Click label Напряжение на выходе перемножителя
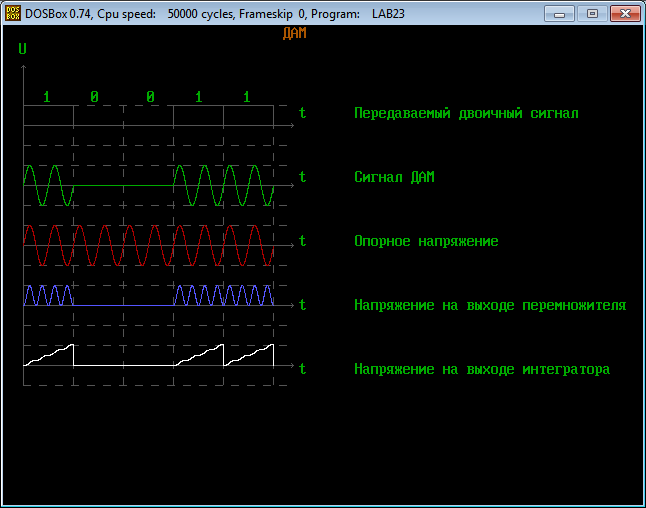The height and width of the screenshot is (508, 646). [x=490, y=305]
